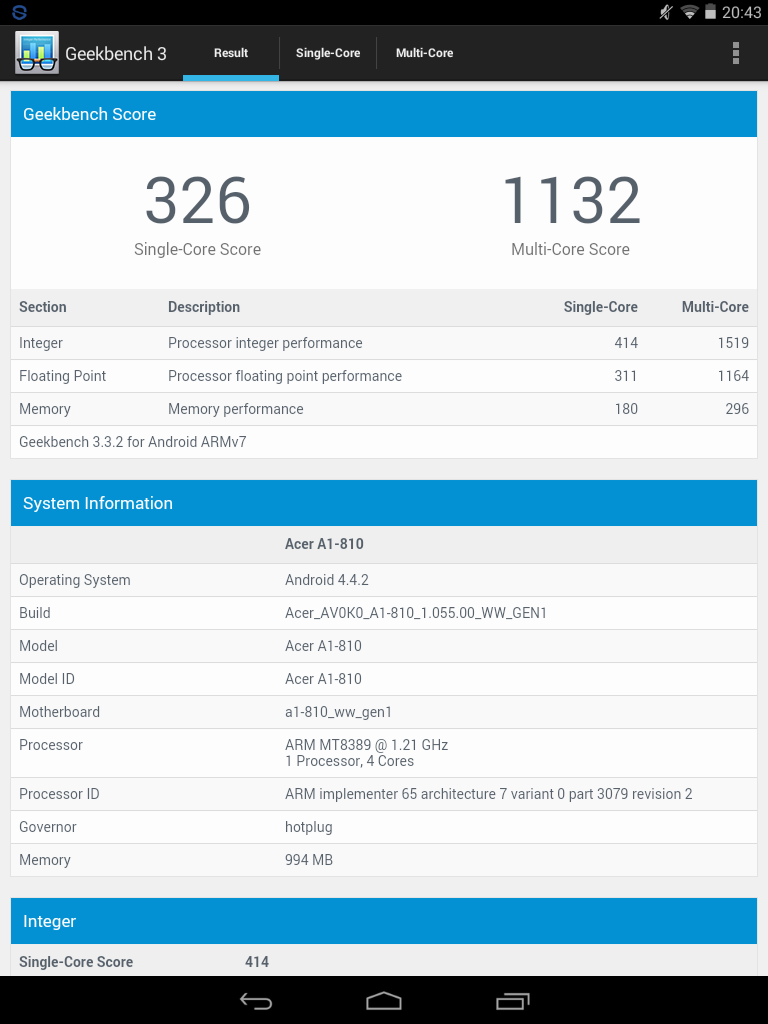
Task: Tap the 1 Processor, 4 Cores text
Action: coord(349,761)
